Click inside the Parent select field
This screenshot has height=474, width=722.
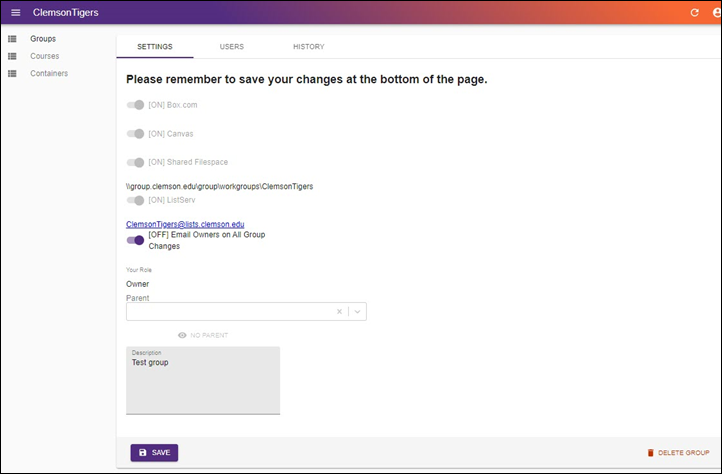246,311
